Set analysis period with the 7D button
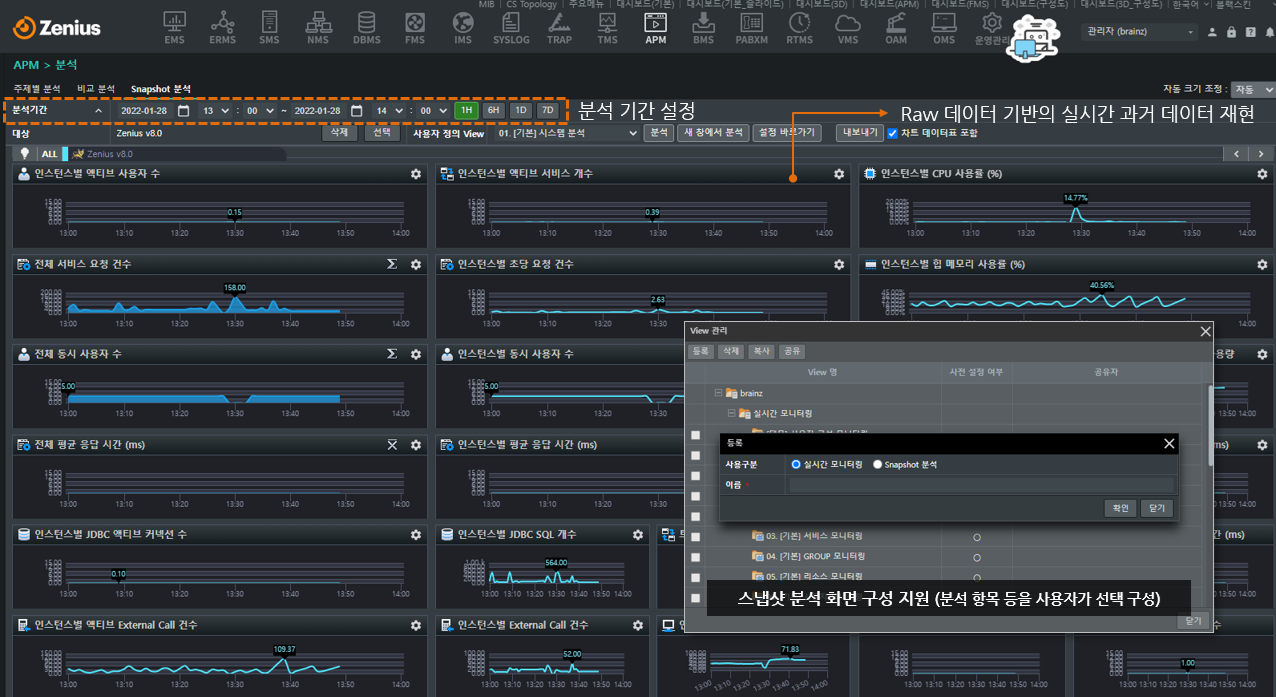The image size is (1276, 697). click(x=547, y=110)
